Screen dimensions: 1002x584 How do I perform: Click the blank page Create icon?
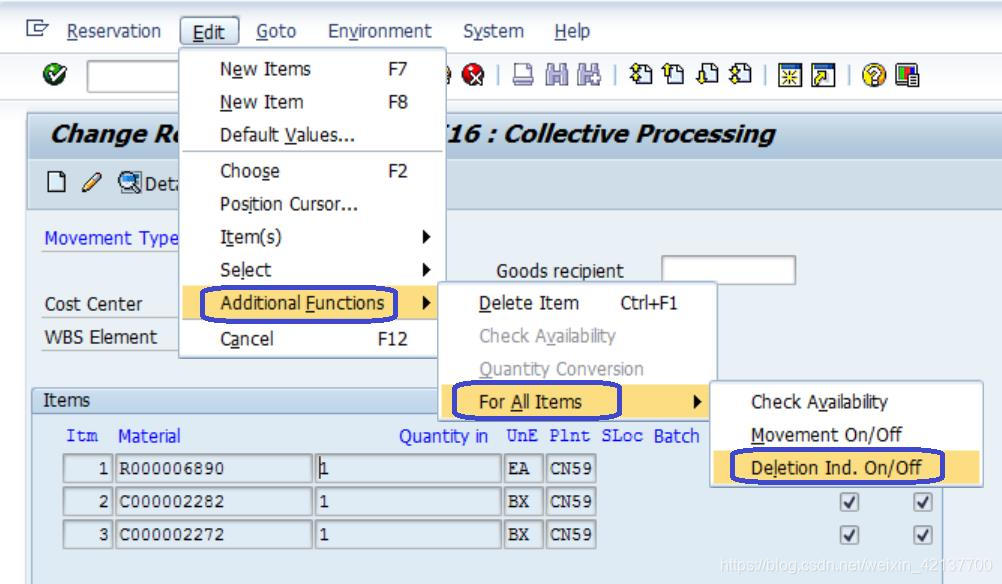click(x=56, y=182)
